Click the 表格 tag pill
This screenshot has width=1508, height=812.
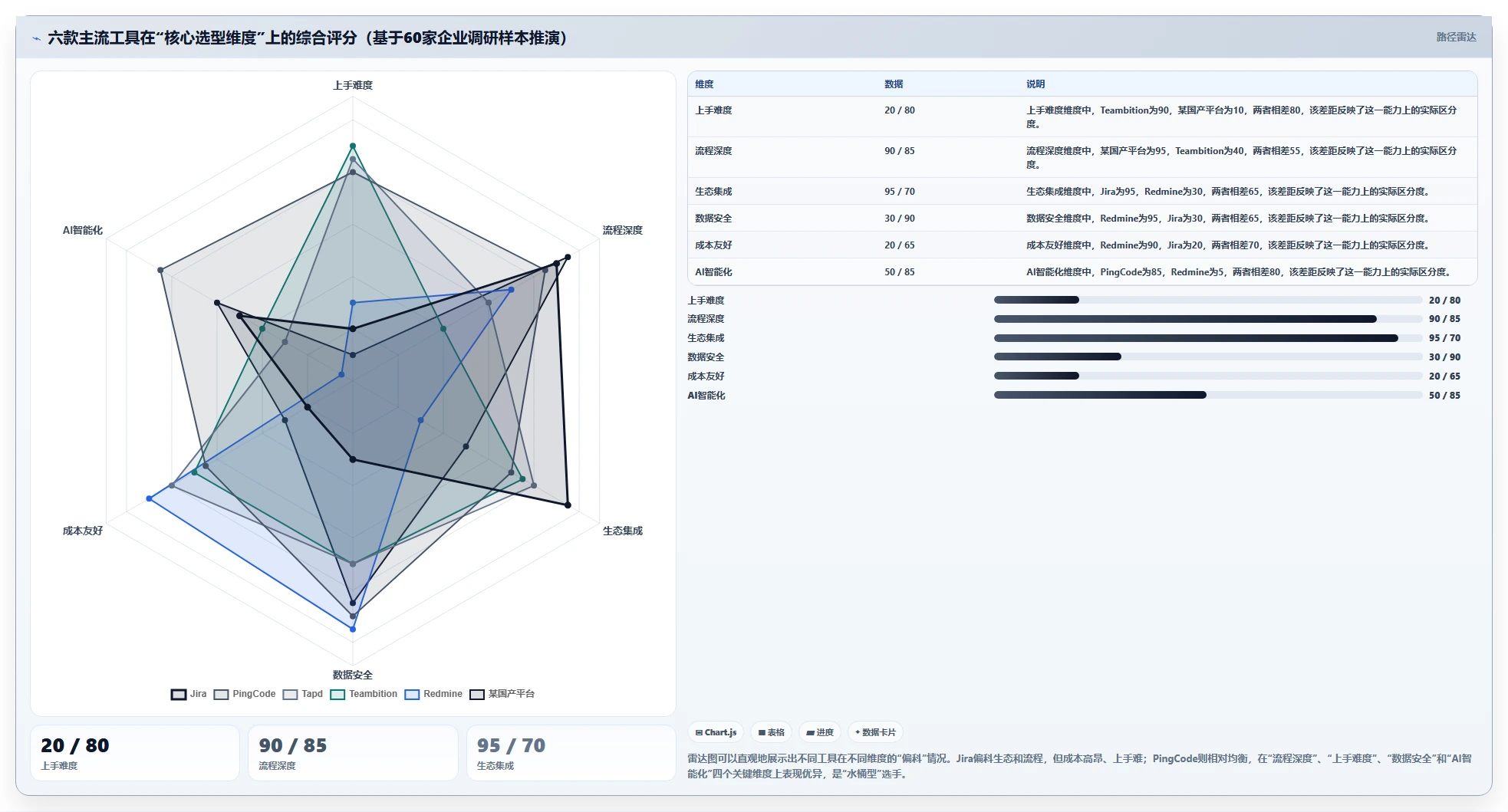point(771,732)
